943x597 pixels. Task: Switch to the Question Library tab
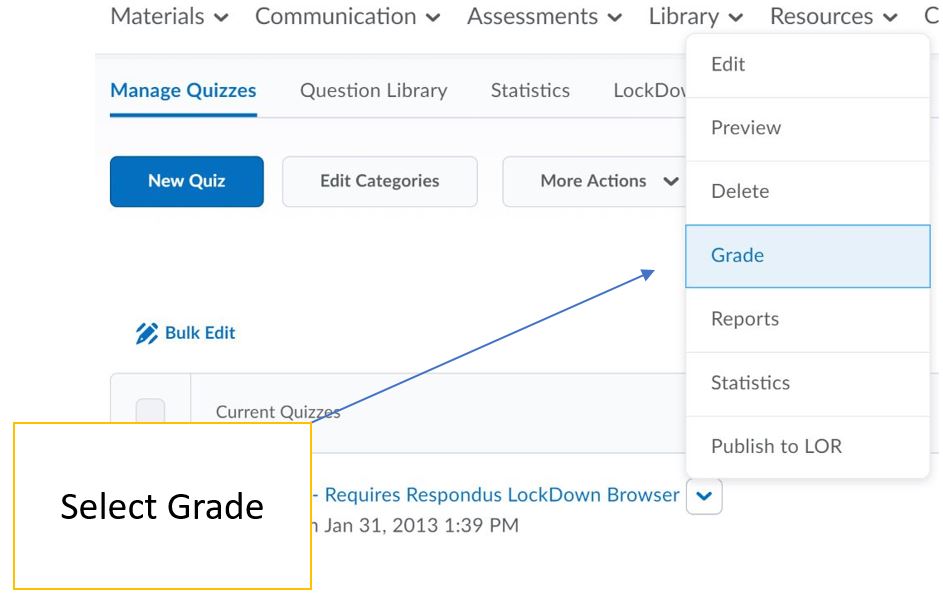pyautogui.click(x=373, y=91)
